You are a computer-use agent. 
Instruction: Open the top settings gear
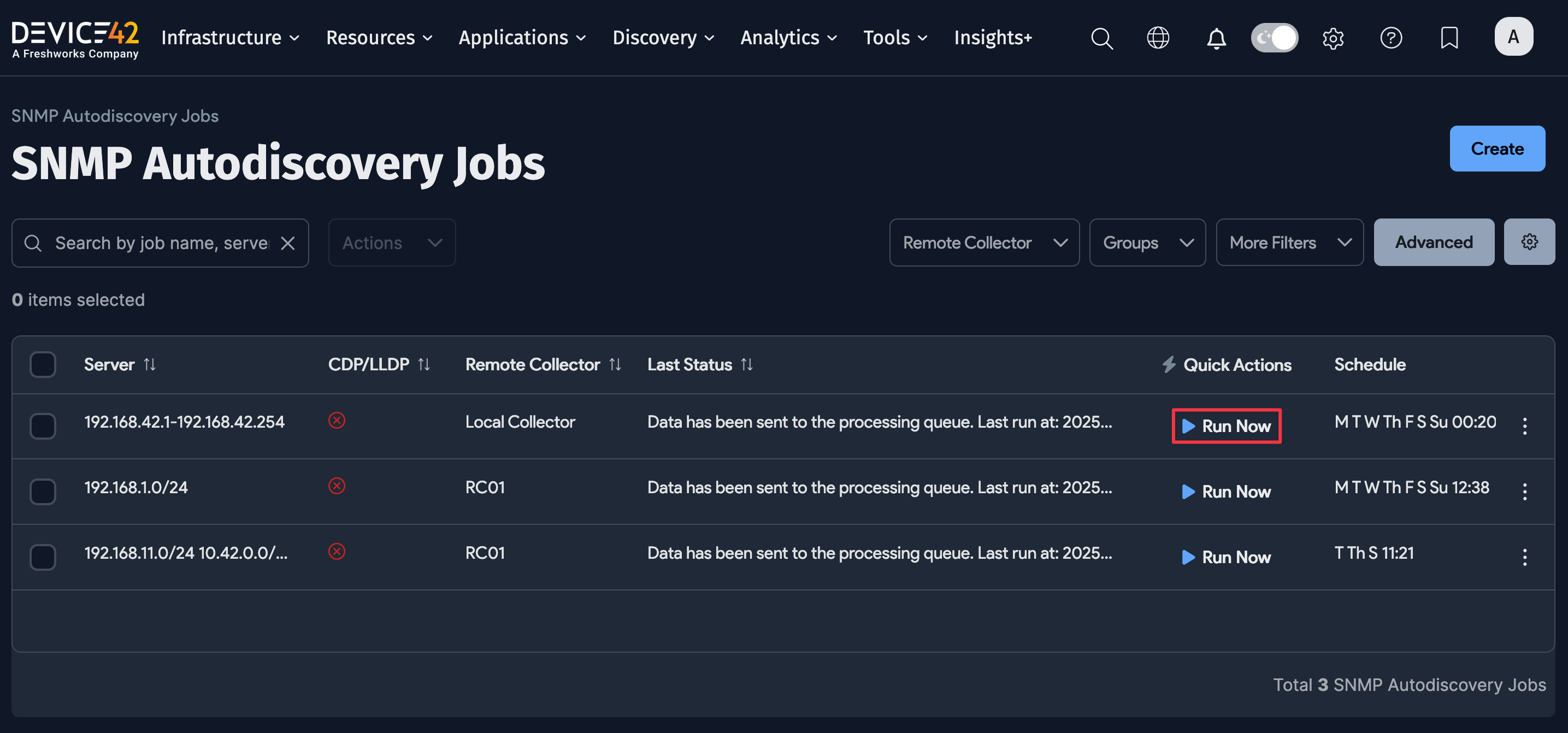pos(1333,38)
